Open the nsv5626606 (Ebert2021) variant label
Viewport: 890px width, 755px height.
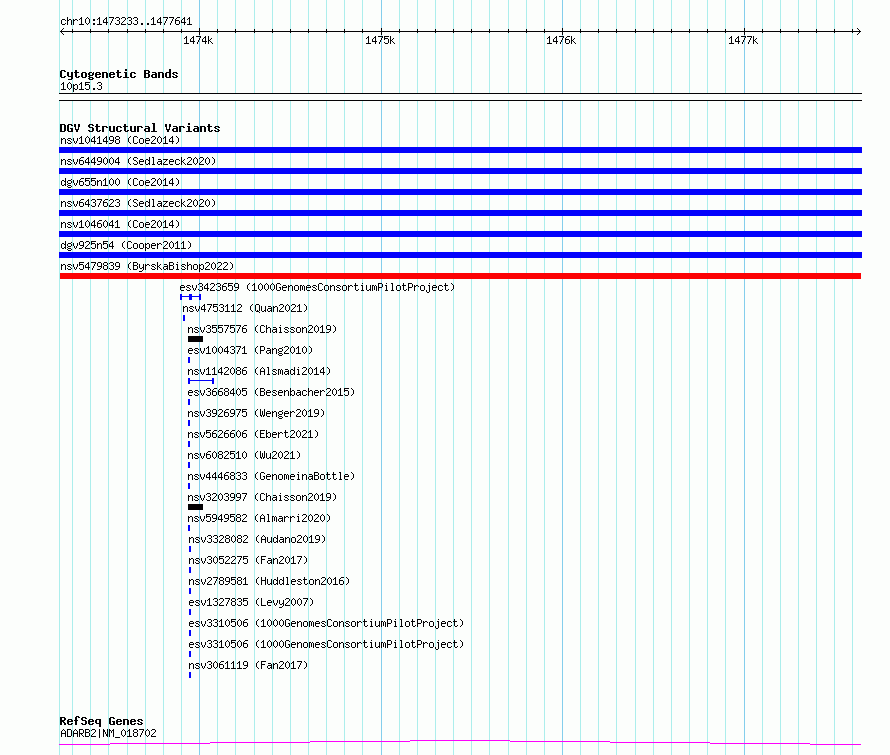point(253,434)
